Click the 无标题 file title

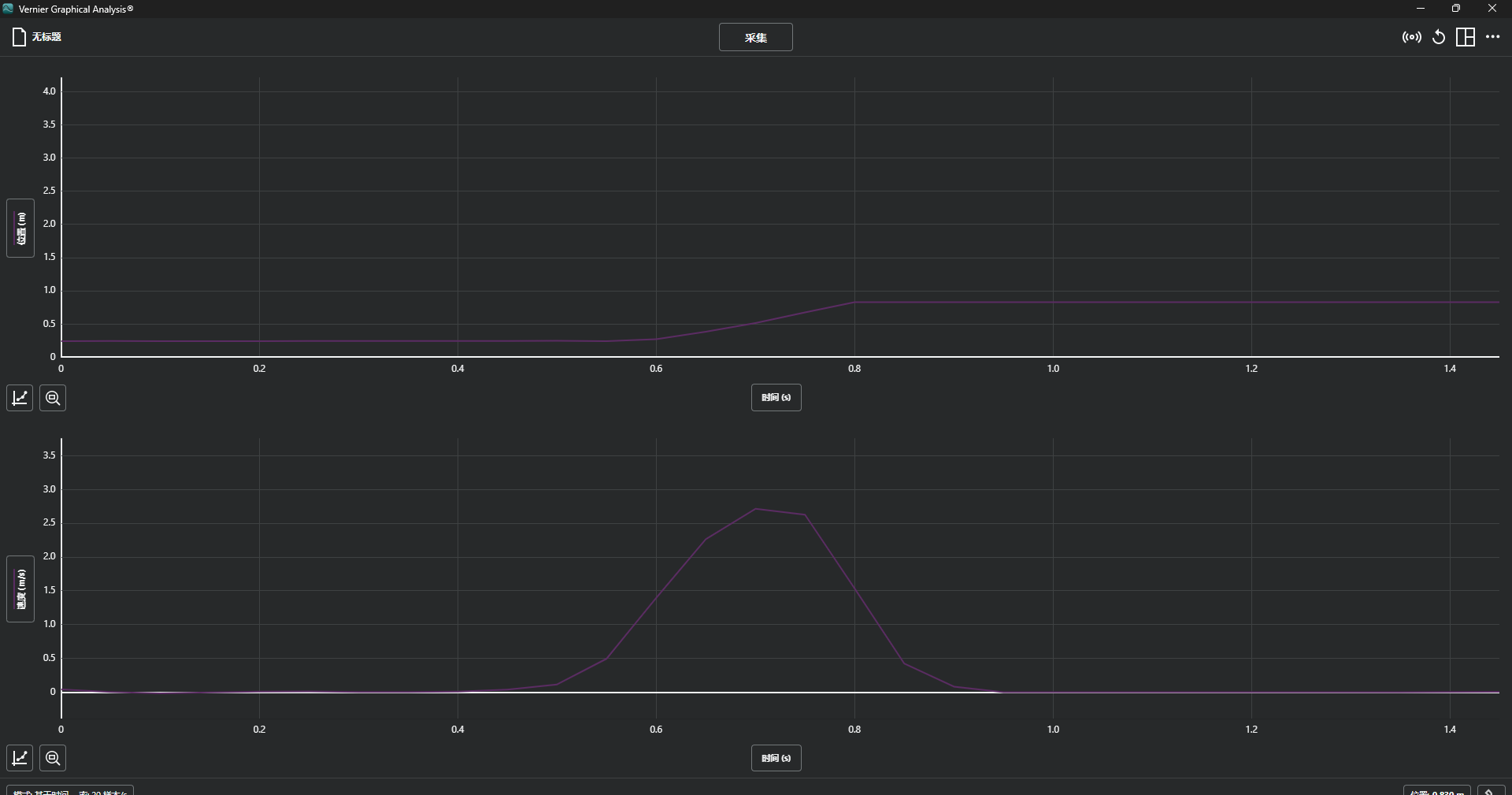pos(46,37)
